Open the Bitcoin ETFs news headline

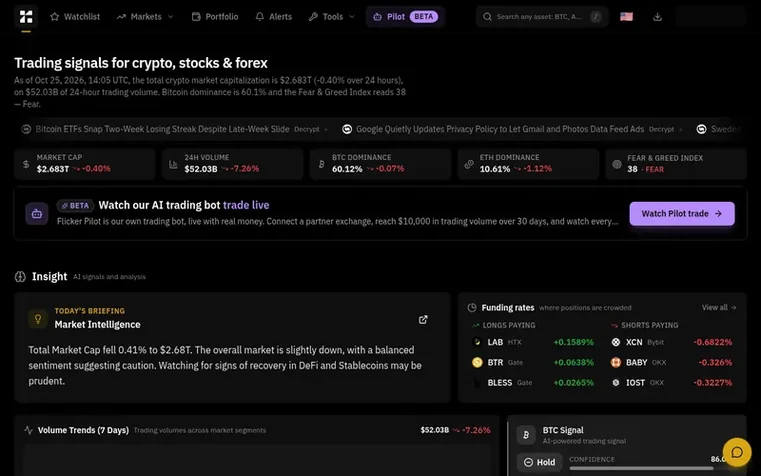pyautogui.click(x=162, y=129)
